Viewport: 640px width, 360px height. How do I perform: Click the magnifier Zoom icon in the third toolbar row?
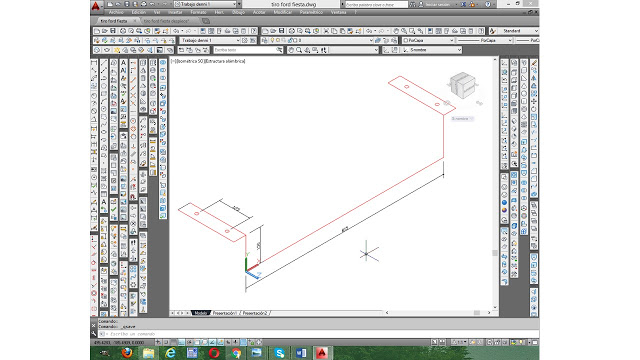(299, 50)
